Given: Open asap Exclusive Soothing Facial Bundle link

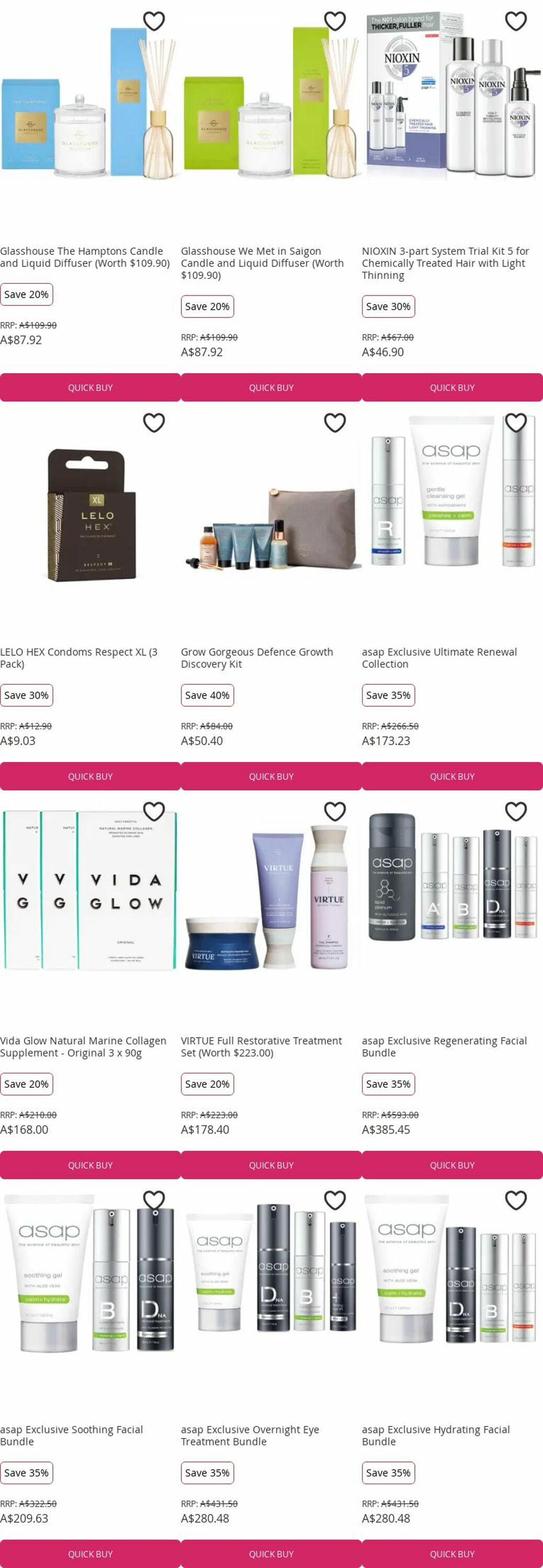Looking at the screenshot, I should [71, 1436].
